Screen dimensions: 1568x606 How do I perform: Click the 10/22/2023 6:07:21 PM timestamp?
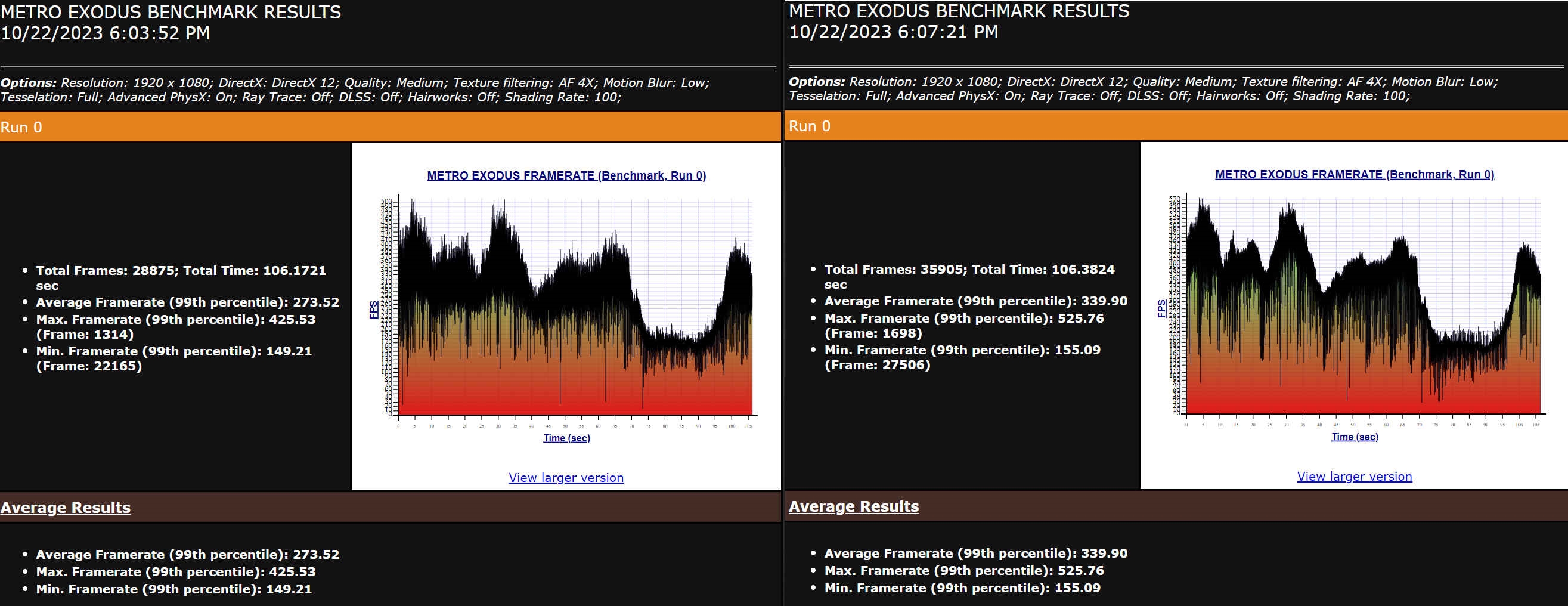[x=894, y=32]
